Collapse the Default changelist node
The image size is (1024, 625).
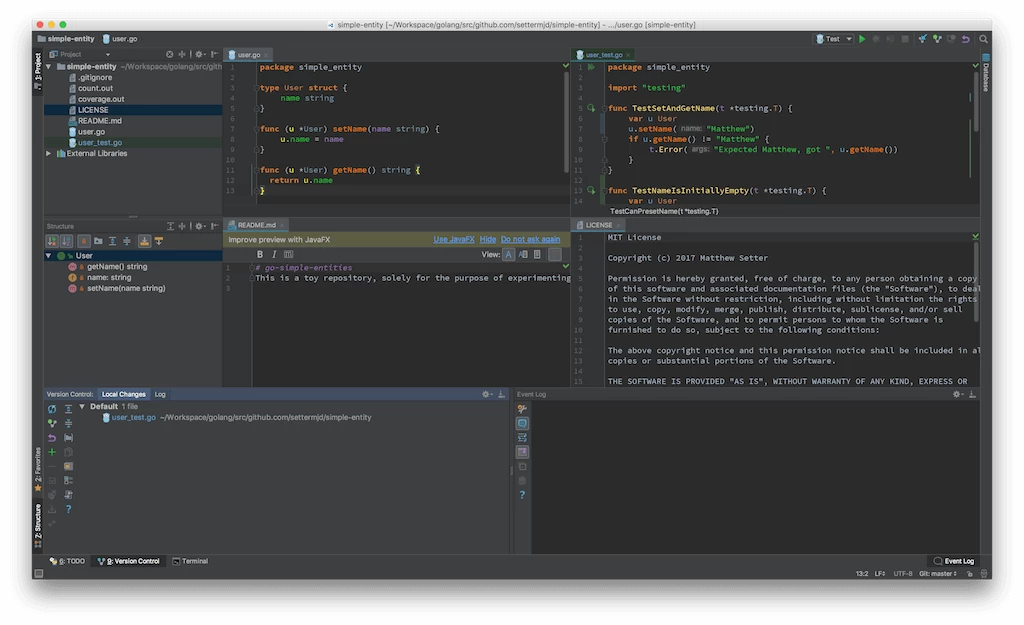(x=82, y=407)
